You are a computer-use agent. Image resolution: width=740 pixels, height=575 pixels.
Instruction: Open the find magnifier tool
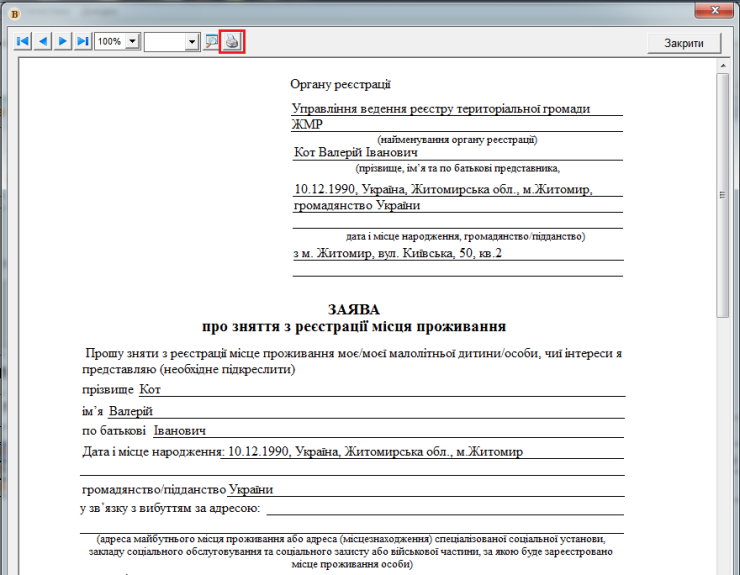click(211, 42)
